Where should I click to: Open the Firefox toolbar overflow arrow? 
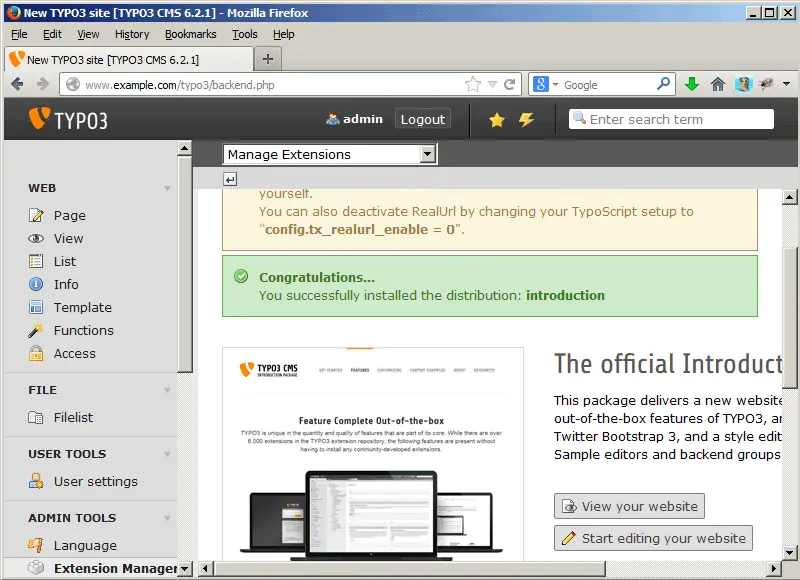(x=786, y=84)
